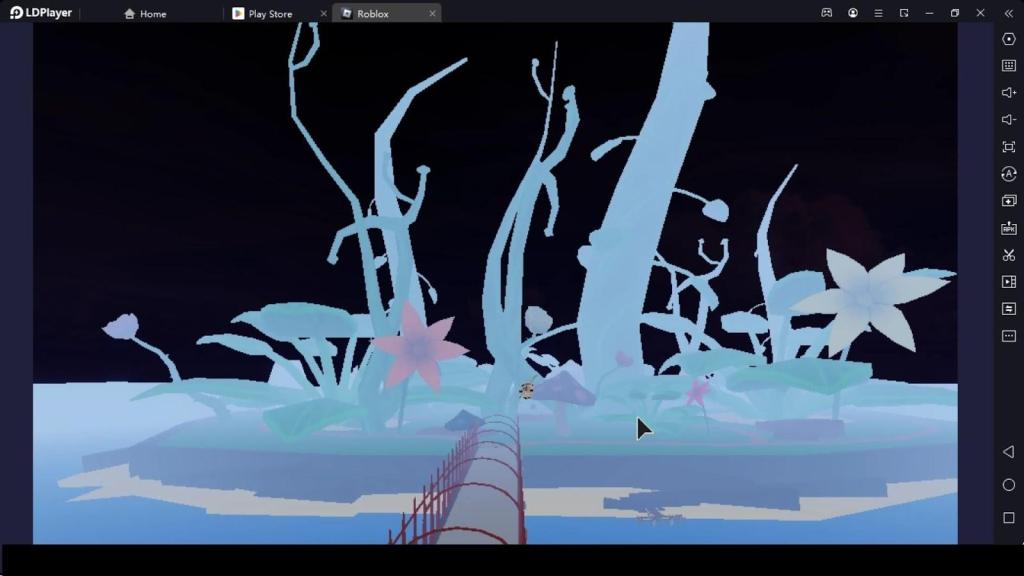This screenshot has width=1024, height=576.
Task: Open the multi-instance manager icon
Action: (1008, 201)
